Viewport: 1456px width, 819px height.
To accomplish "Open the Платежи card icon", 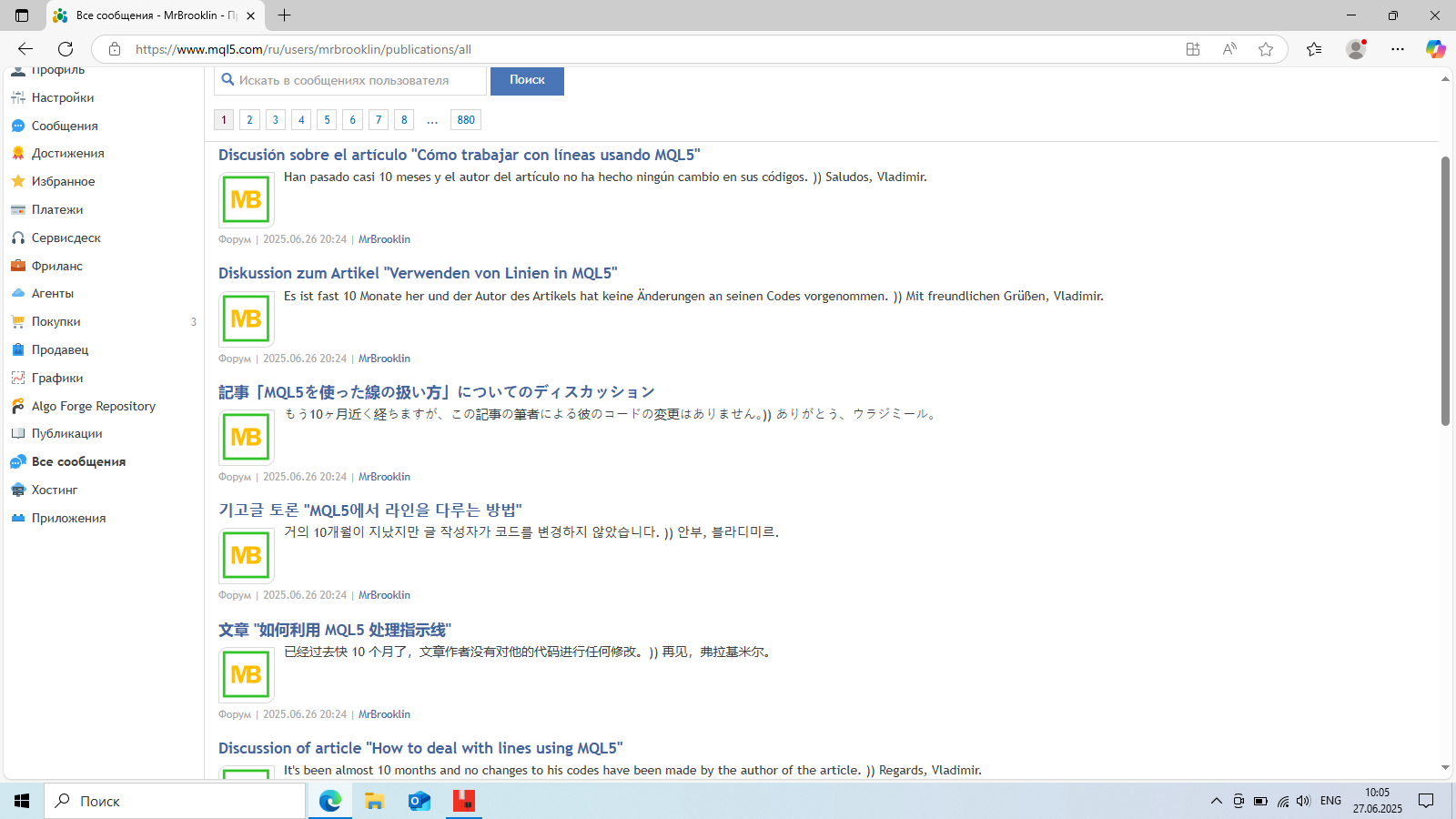I will click(x=18, y=209).
